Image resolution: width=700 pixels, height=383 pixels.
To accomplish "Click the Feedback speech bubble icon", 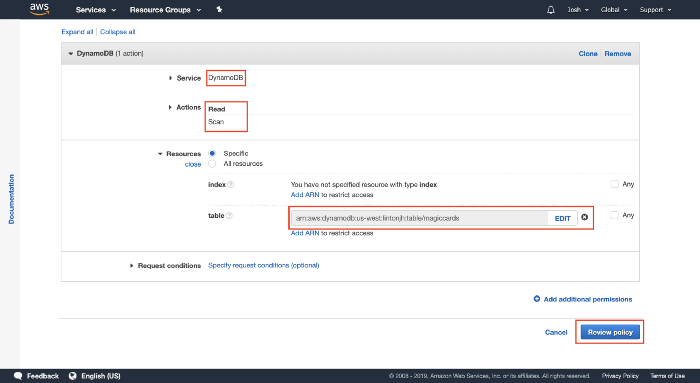I will click(x=18, y=376).
